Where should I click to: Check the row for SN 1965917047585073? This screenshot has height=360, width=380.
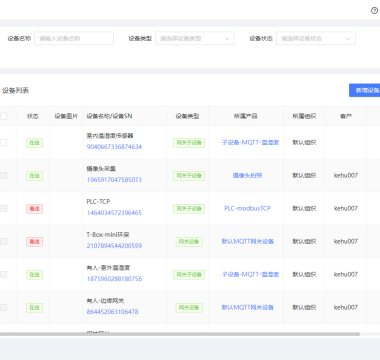(x=3, y=175)
